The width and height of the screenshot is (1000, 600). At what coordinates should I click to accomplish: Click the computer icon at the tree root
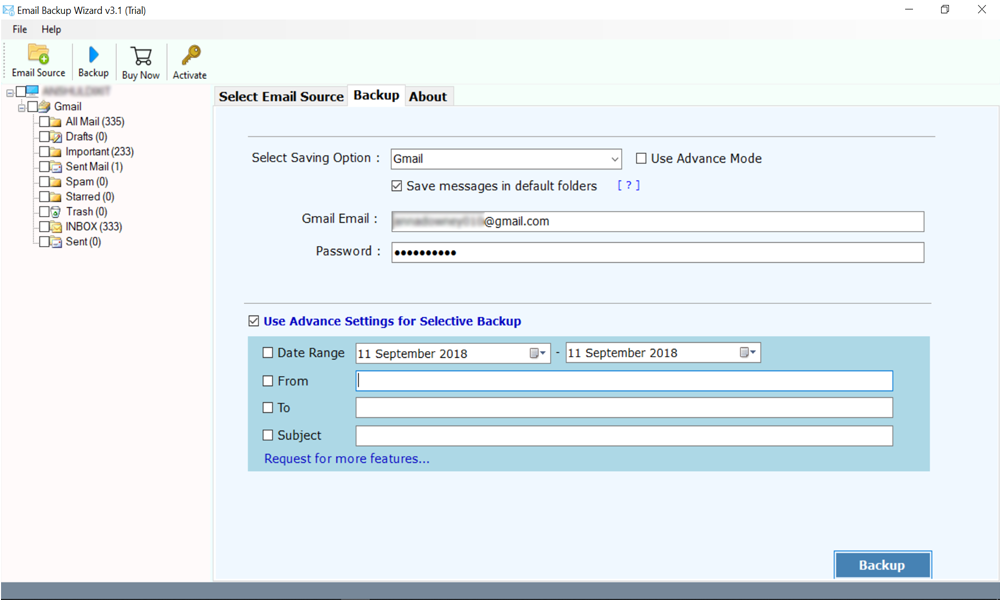33,91
